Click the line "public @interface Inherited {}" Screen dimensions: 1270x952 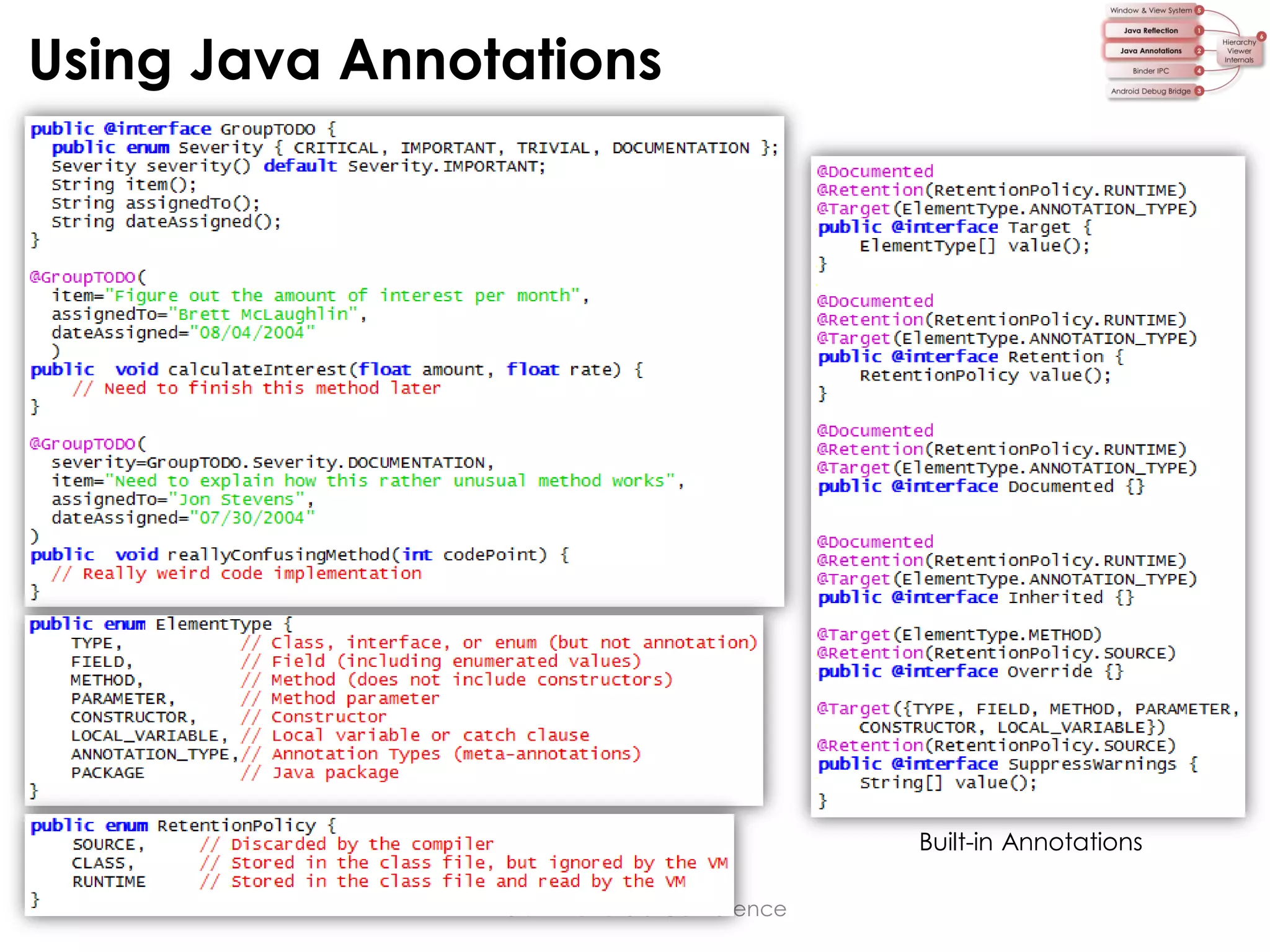(x=976, y=597)
